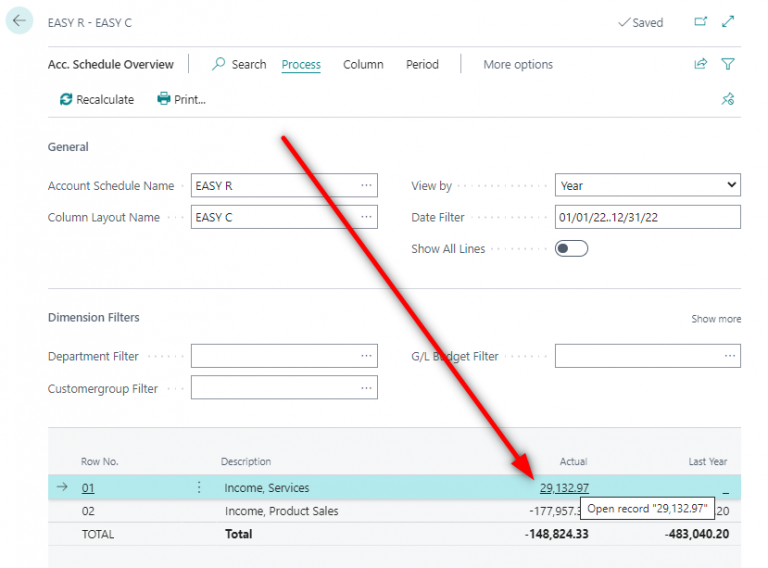
Task: Open row 01 more options menu
Action: click(x=199, y=487)
